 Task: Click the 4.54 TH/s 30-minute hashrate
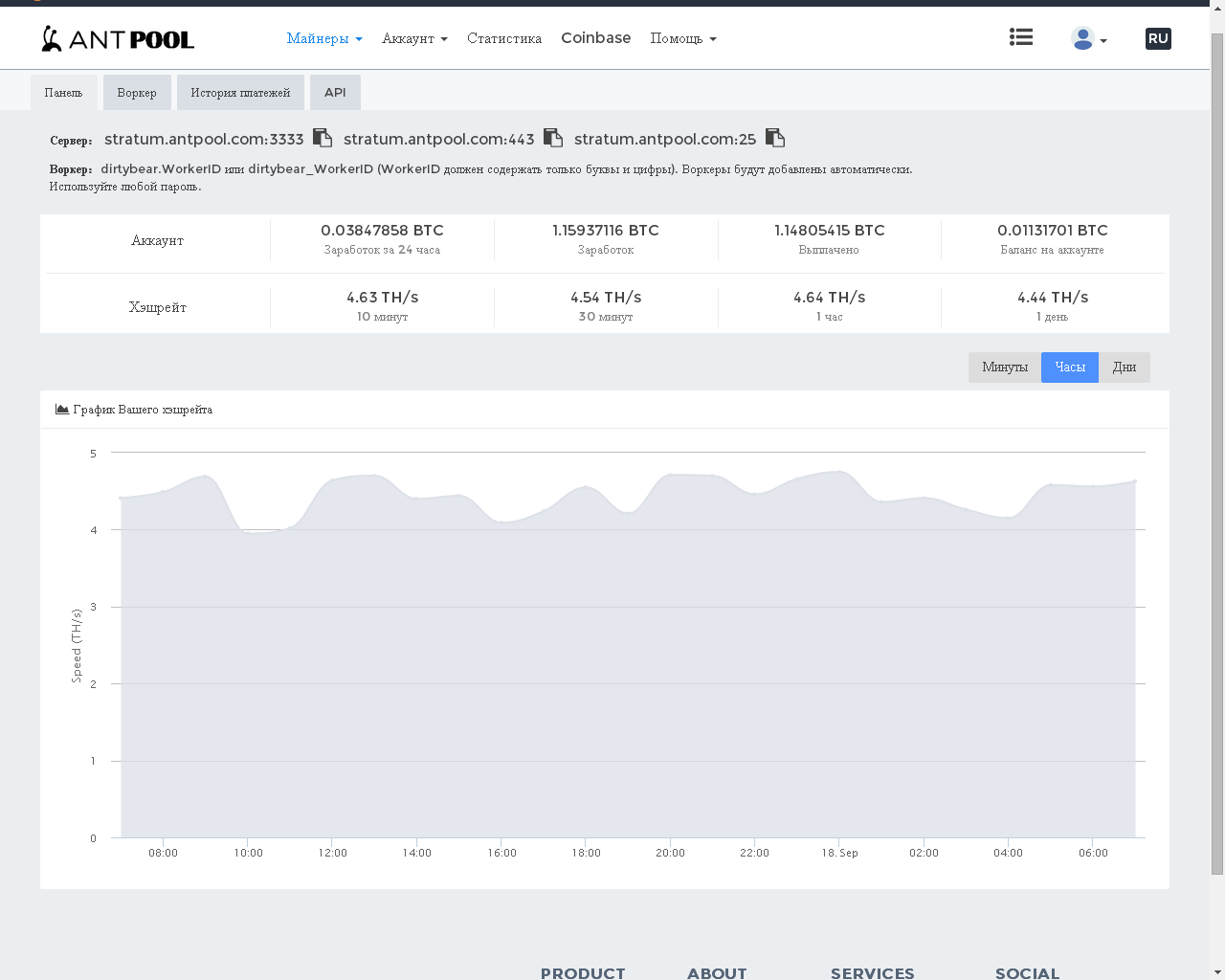point(606,298)
